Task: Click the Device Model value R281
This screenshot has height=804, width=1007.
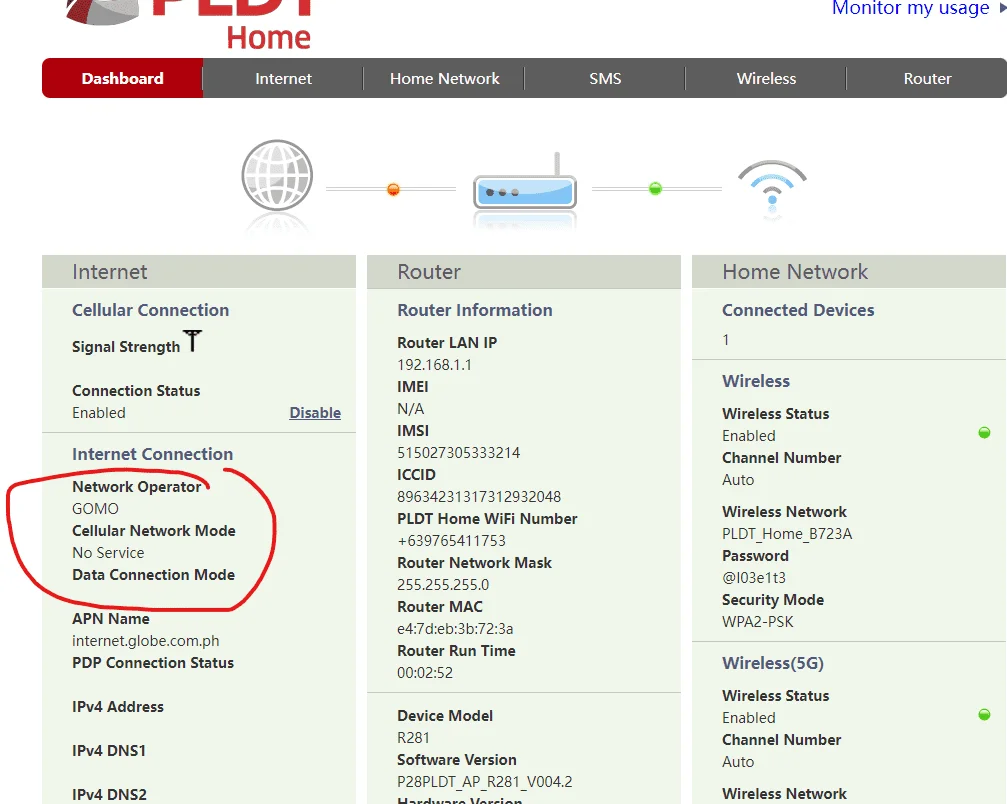Action: pyautogui.click(x=413, y=738)
